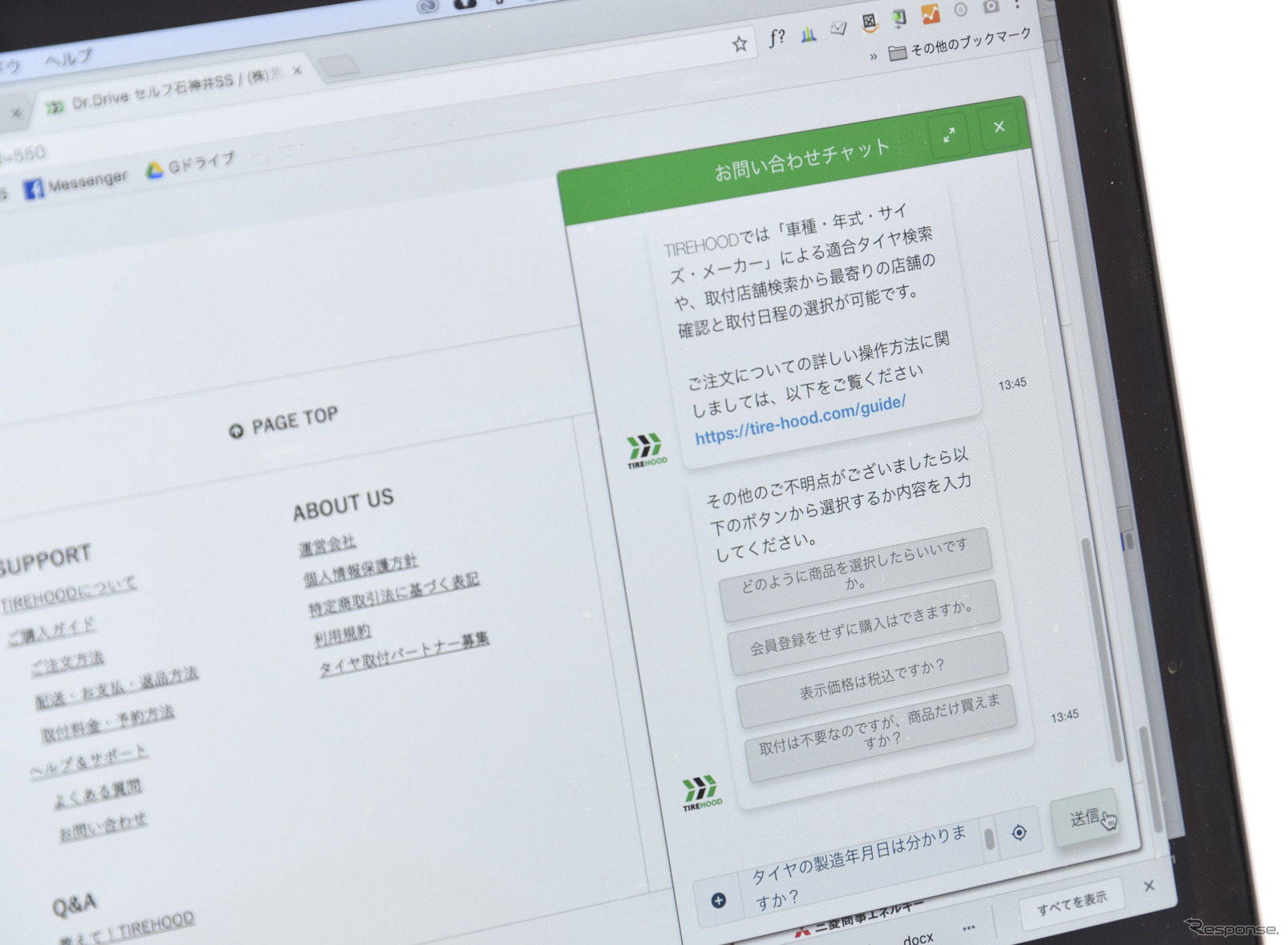Click the camera screenshot extension icon
The height and width of the screenshot is (945, 1288).
click(x=991, y=6)
